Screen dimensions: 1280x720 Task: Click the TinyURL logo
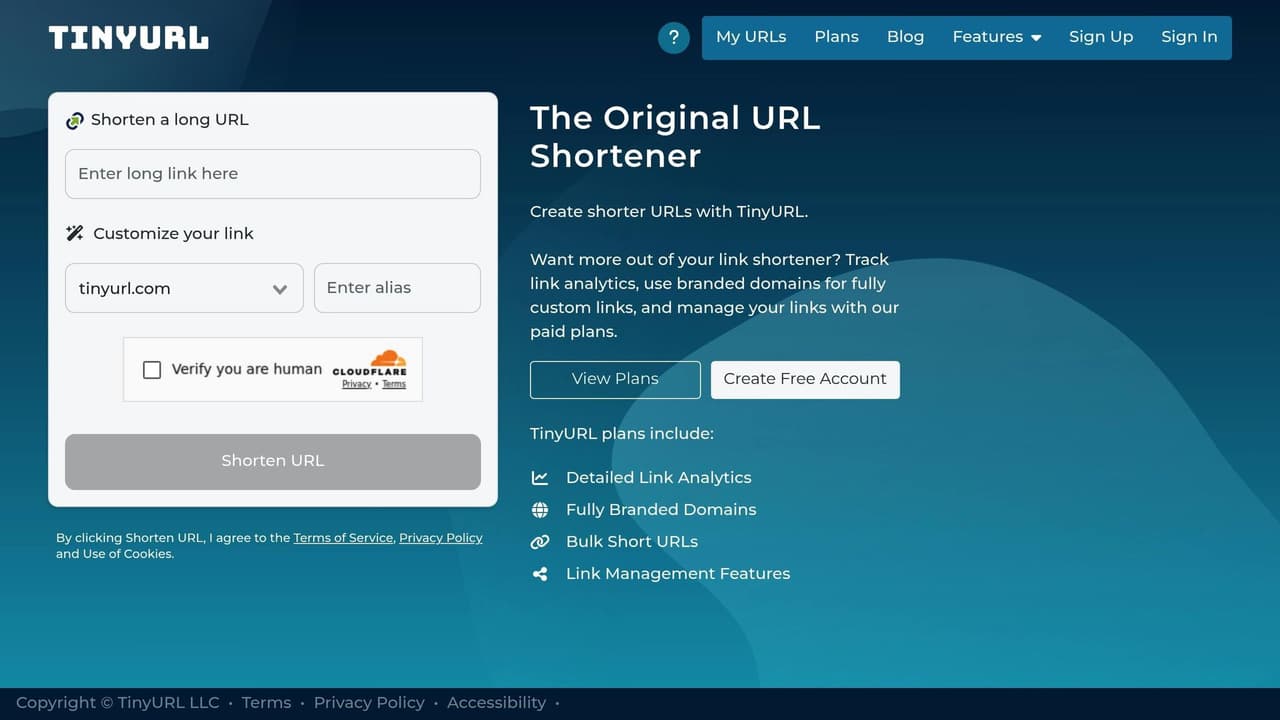129,38
